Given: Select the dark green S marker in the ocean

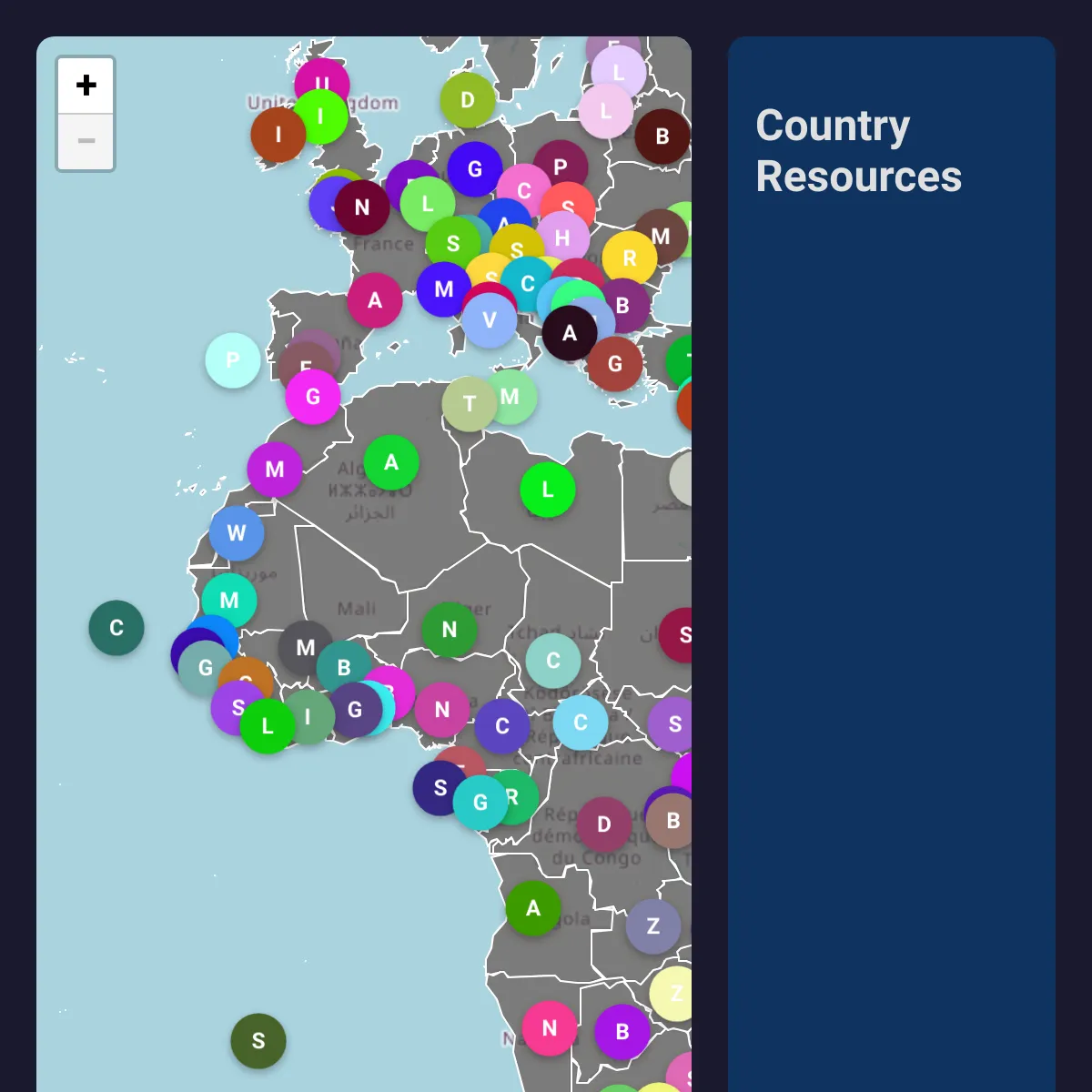Looking at the screenshot, I should 258,1041.
